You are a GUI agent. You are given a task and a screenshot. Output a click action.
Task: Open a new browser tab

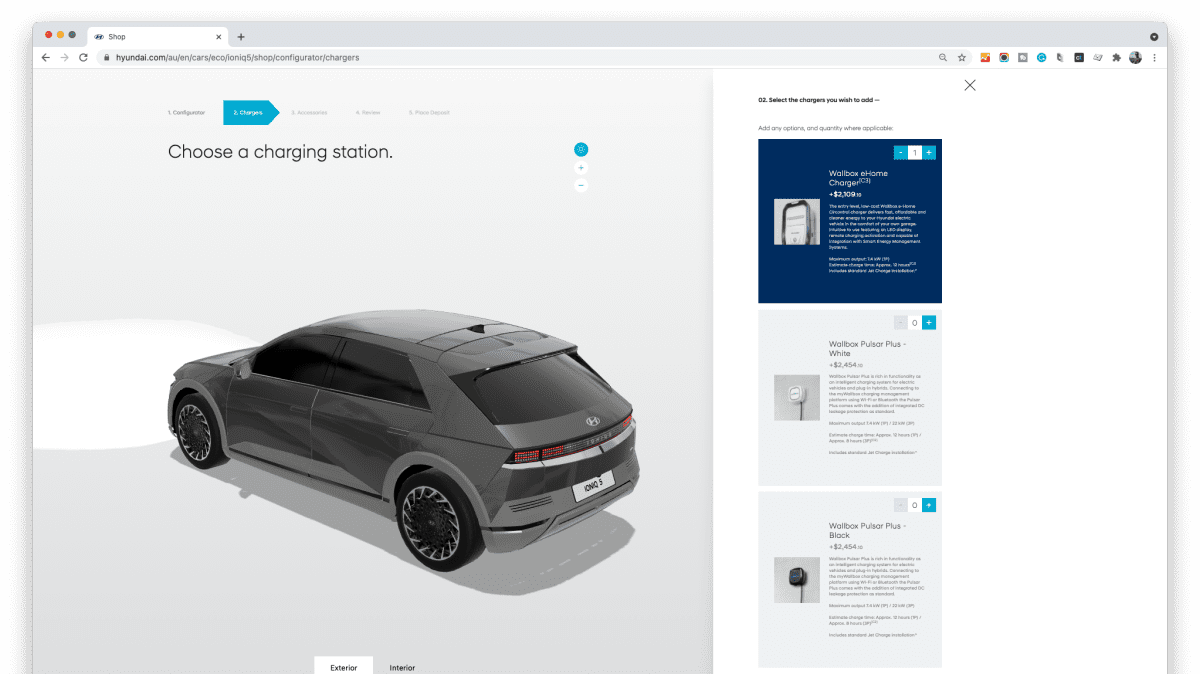click(241, 37)
